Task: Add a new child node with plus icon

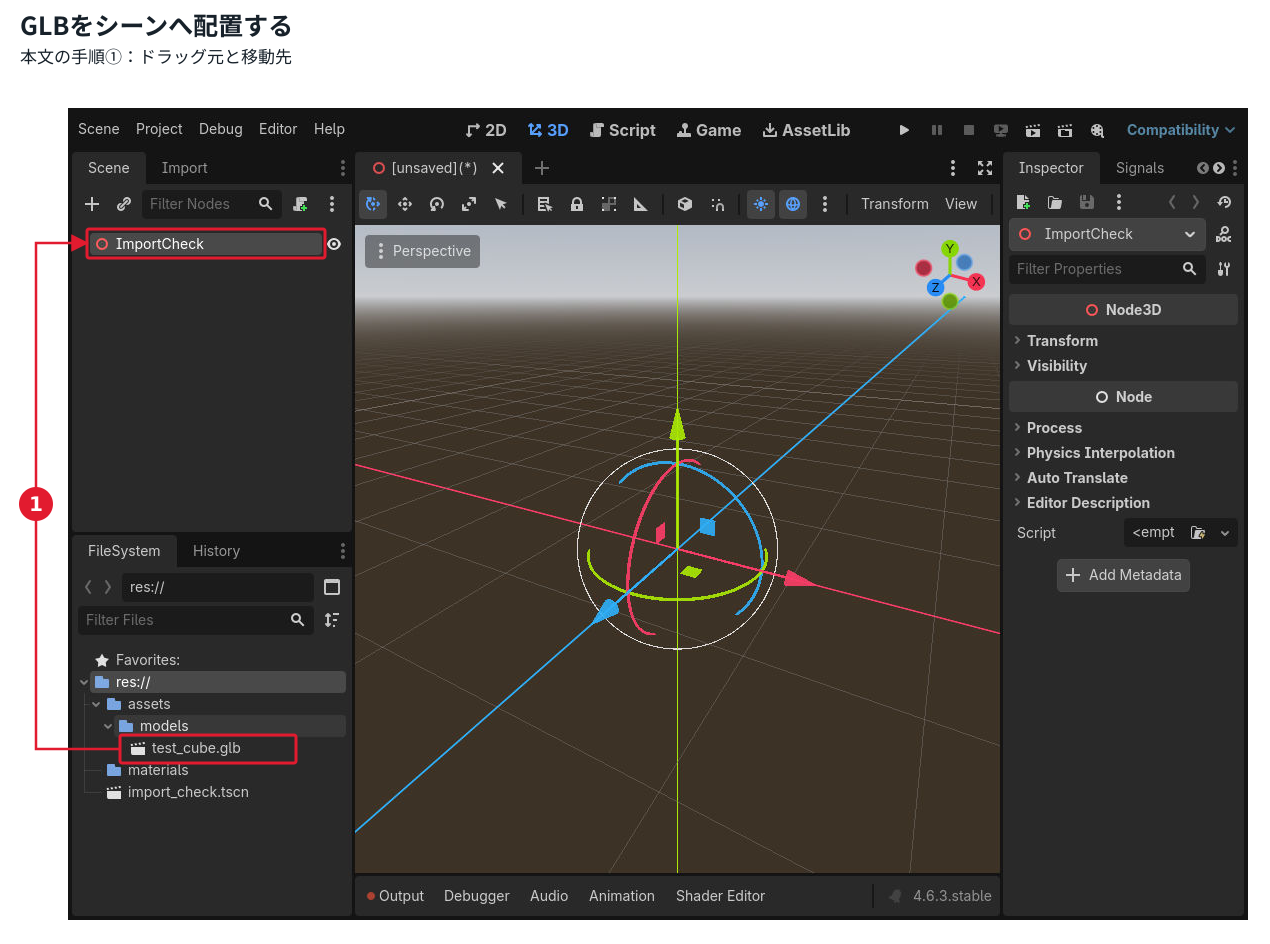Action: 92,204
